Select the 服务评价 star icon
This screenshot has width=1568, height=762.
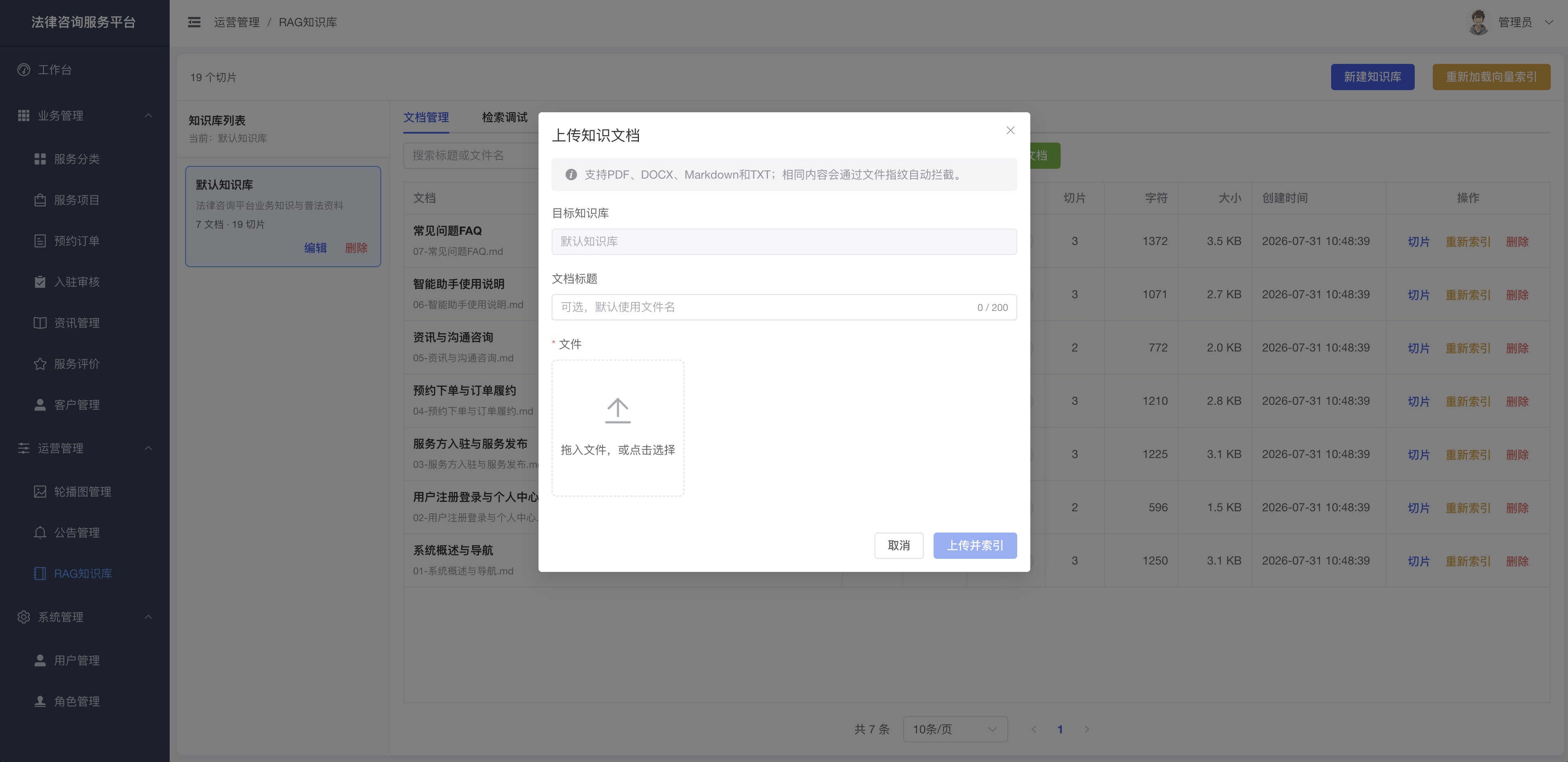click(40, 364)
